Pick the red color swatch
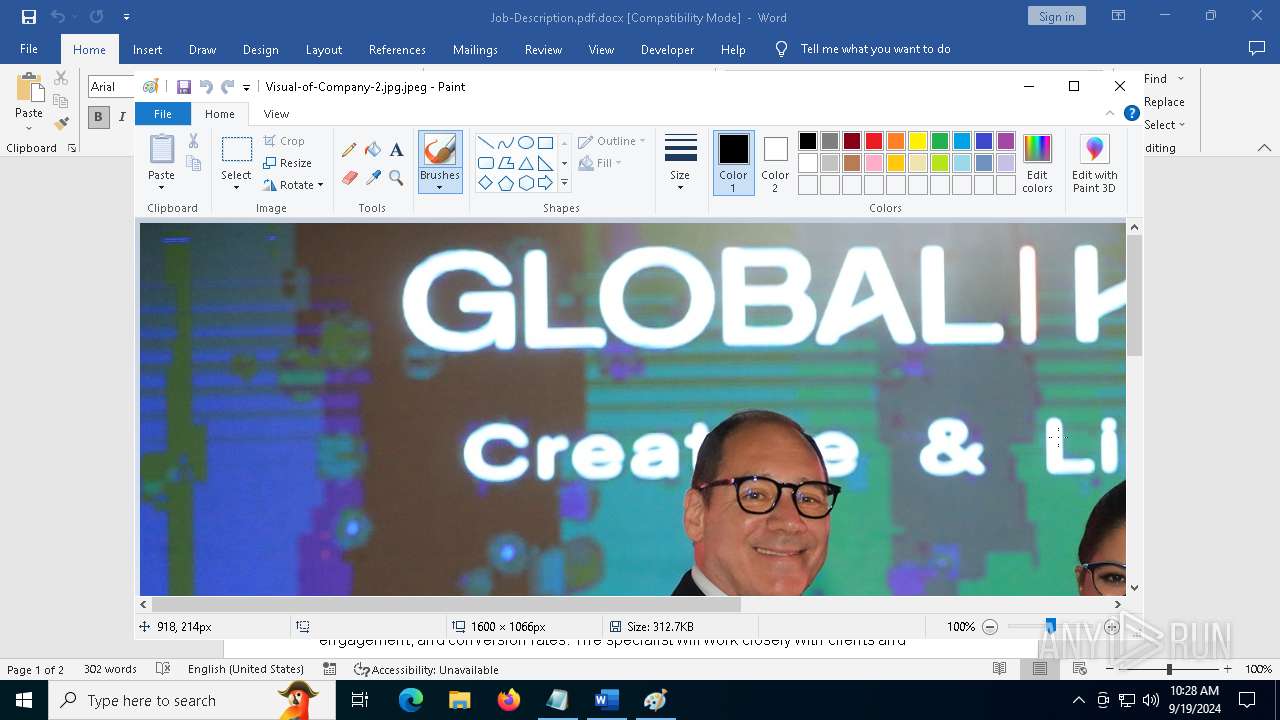 click(873, 141)
